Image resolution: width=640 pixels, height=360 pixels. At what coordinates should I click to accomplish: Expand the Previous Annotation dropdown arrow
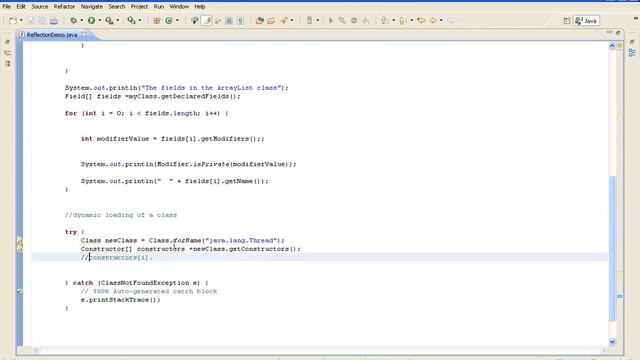pos(412,20)
